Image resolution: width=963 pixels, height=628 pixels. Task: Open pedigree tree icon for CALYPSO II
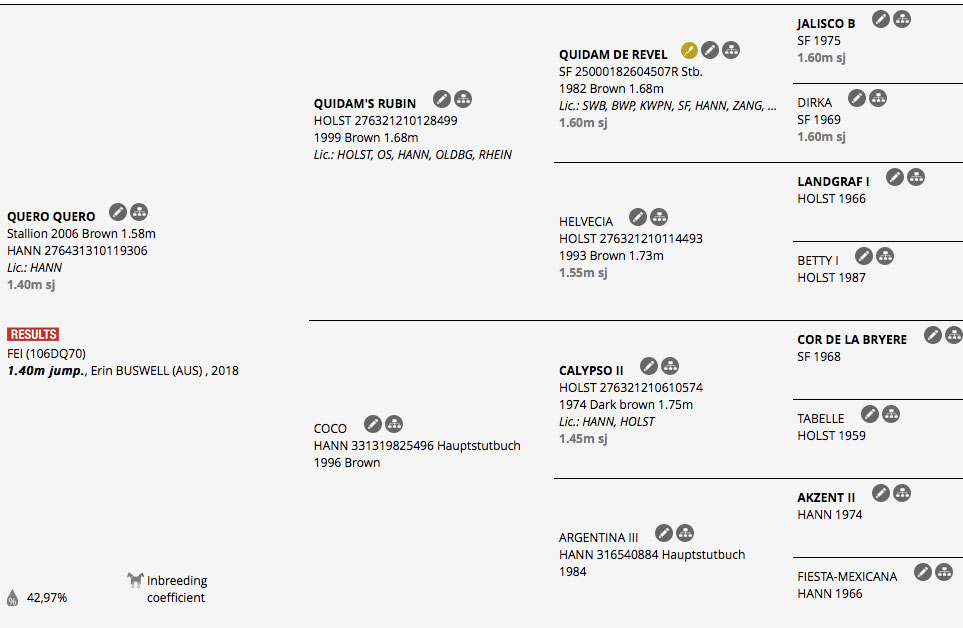(670, 366)
